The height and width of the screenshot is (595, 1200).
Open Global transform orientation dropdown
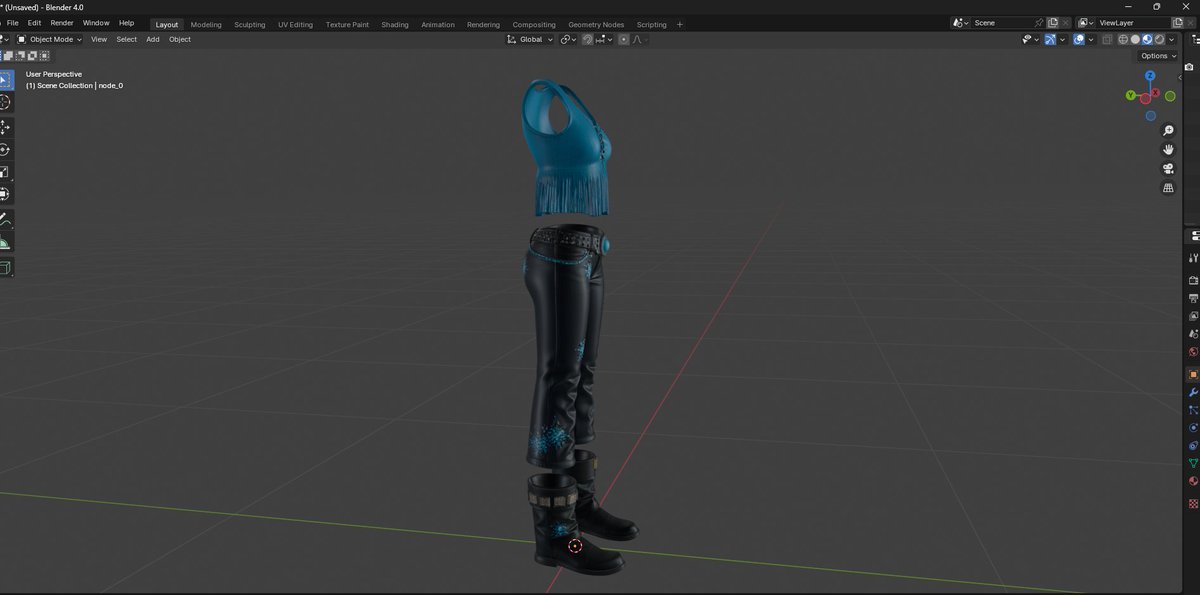531,39
